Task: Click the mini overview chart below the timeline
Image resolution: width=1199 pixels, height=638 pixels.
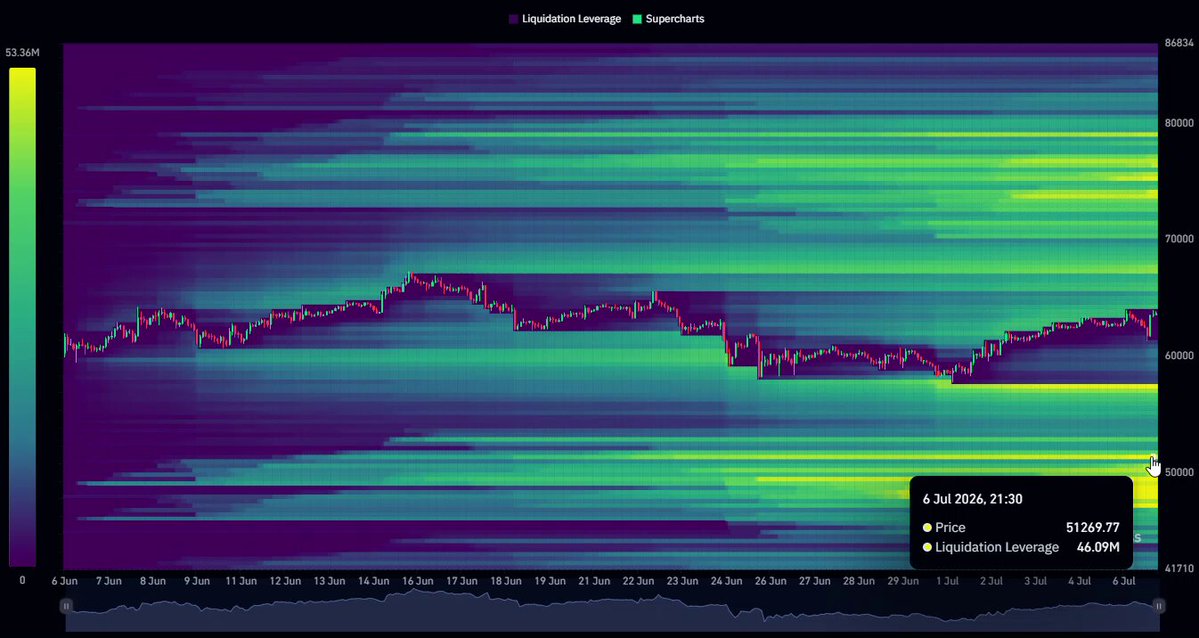Action: tap(612, 610)
